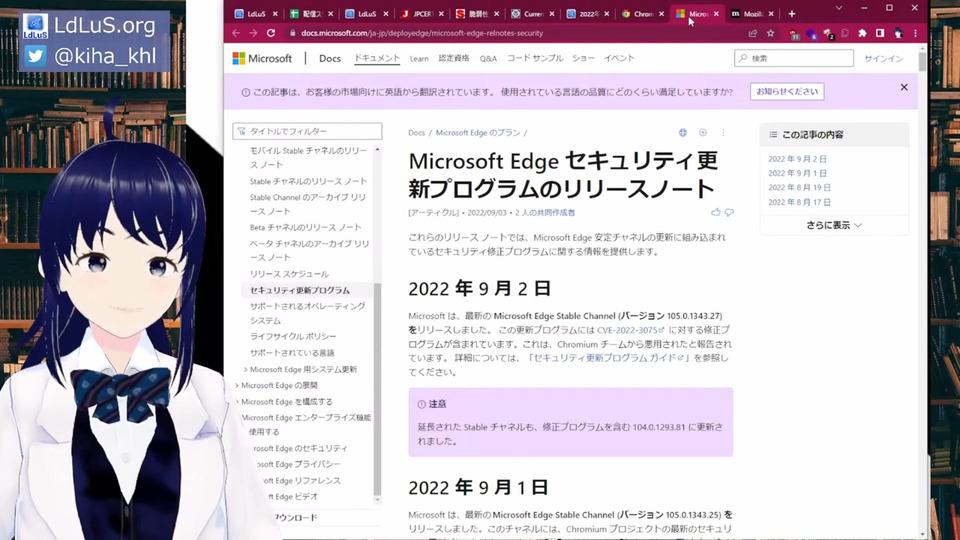
Task: Open サポートされている言語 in sidebar
Action: pos(292,353)
